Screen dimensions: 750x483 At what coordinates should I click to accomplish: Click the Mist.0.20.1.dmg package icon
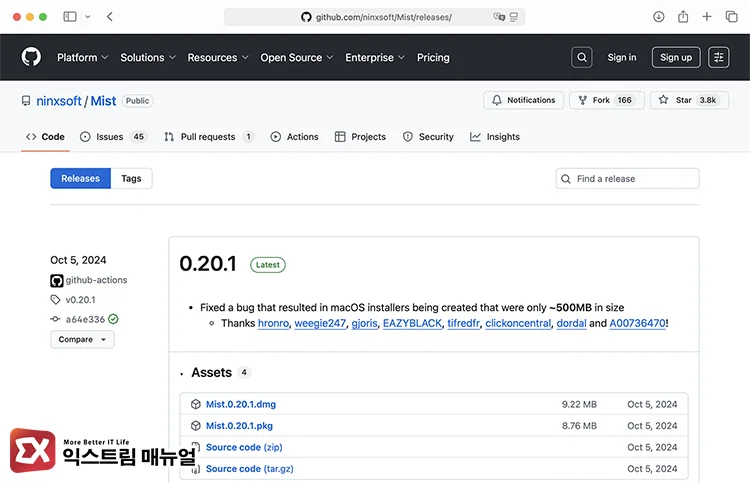point(195,404)
